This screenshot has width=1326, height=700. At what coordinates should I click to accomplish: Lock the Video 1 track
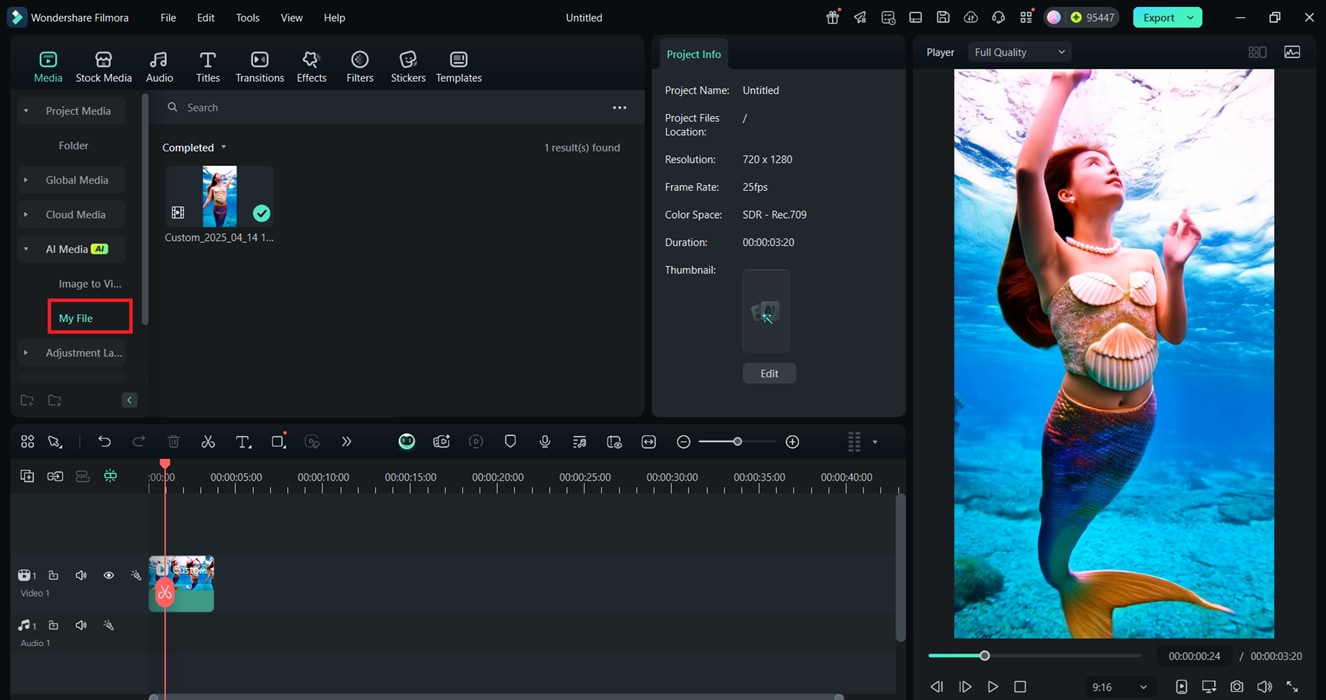[54, 575]
